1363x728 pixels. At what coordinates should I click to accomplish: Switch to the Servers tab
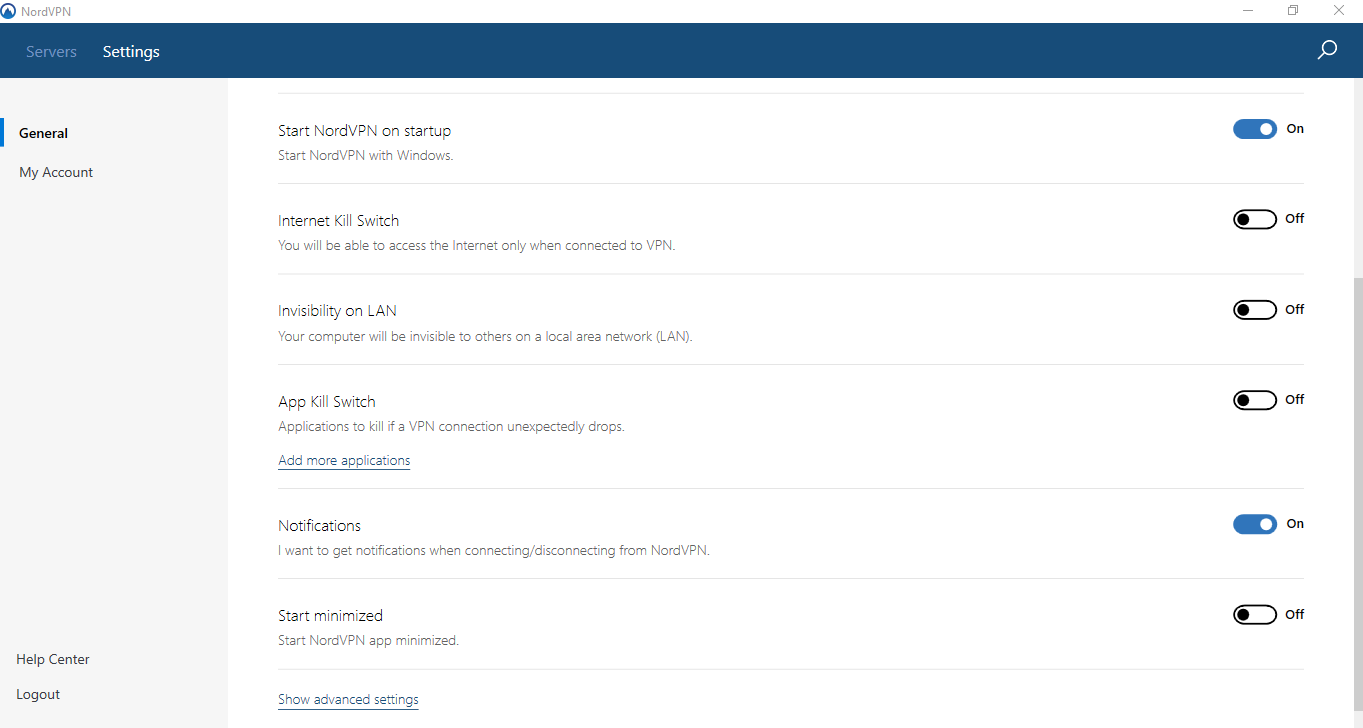51,51
